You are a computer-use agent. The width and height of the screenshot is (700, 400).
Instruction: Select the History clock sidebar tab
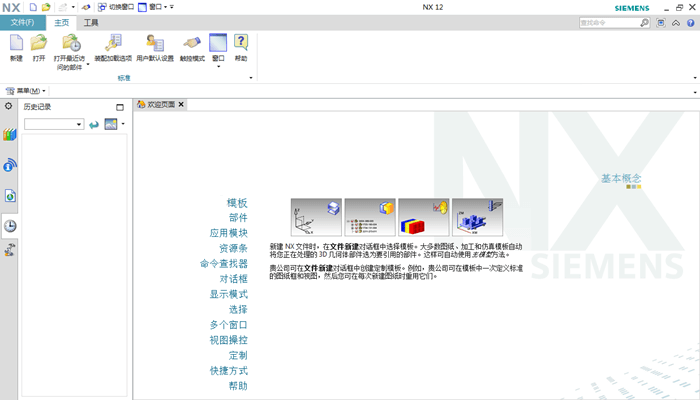10,226
